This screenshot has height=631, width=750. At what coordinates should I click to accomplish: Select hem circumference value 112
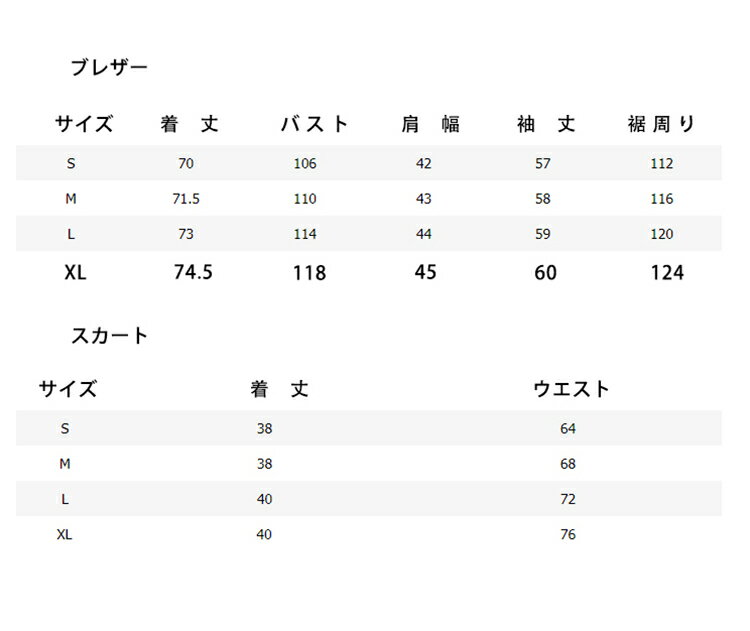(x=661, y=164)
